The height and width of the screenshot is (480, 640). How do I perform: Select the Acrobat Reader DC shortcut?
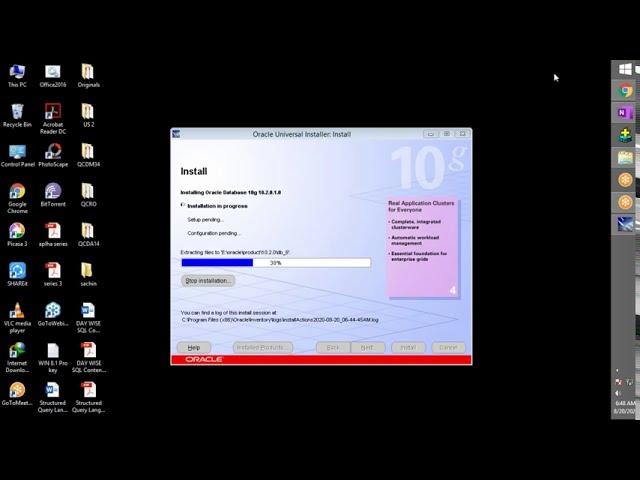point(53,118)
